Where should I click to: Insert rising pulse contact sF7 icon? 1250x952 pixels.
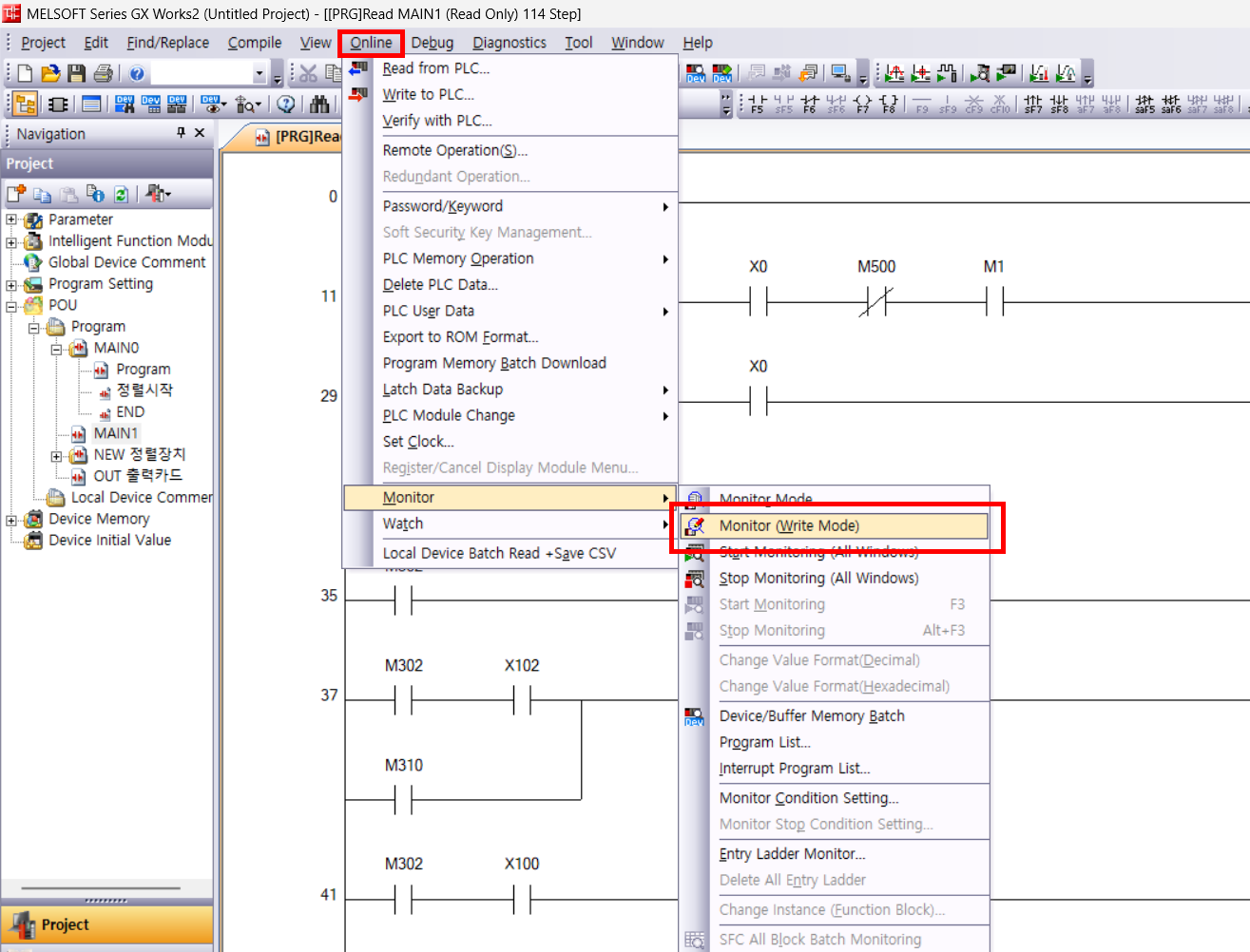pyautogui.click(x=1033, y=104)
